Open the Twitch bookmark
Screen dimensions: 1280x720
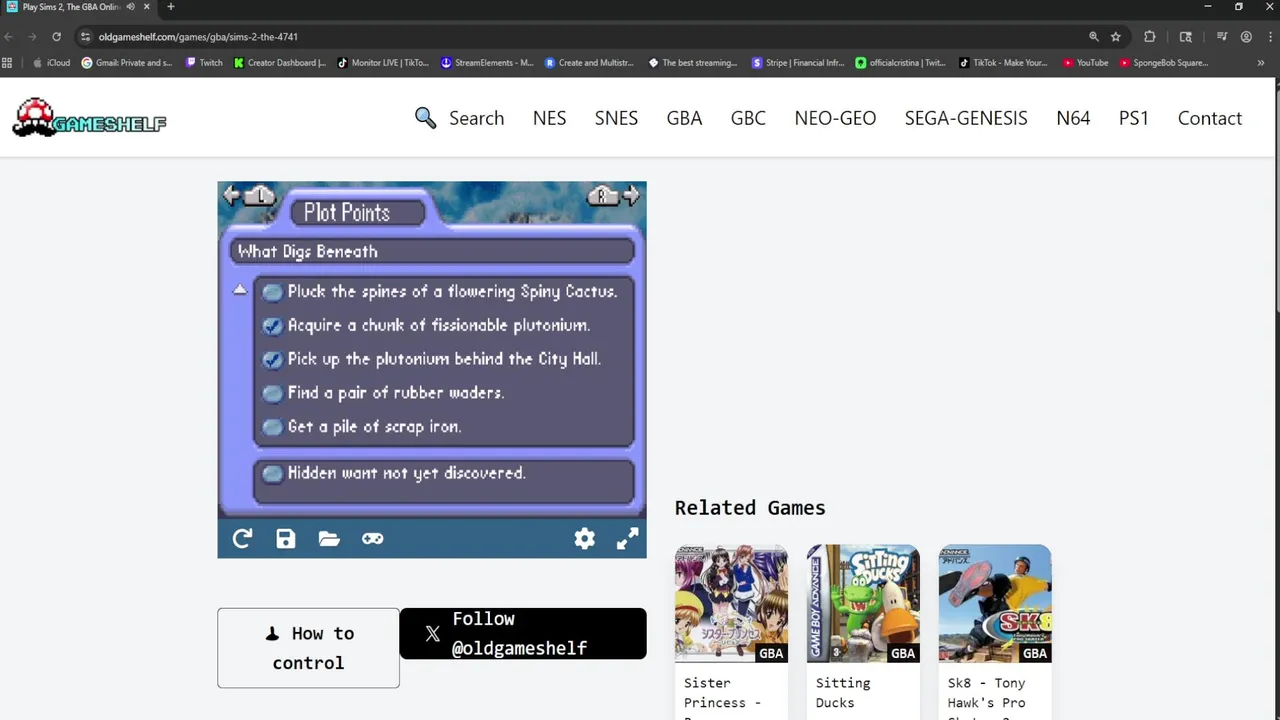(x=204, y=63)
